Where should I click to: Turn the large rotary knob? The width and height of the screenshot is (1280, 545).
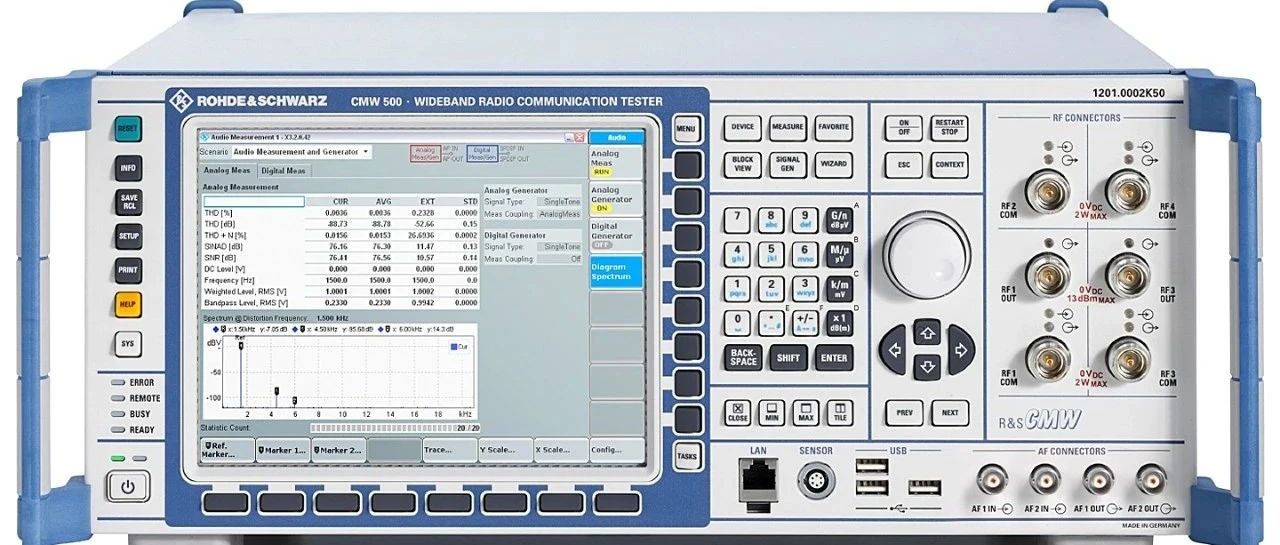927,254
